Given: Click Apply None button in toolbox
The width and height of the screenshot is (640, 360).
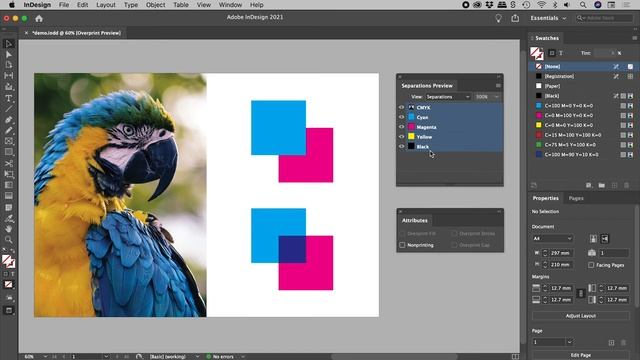Looking at the screenshot, I should click(x=9, y=284).
